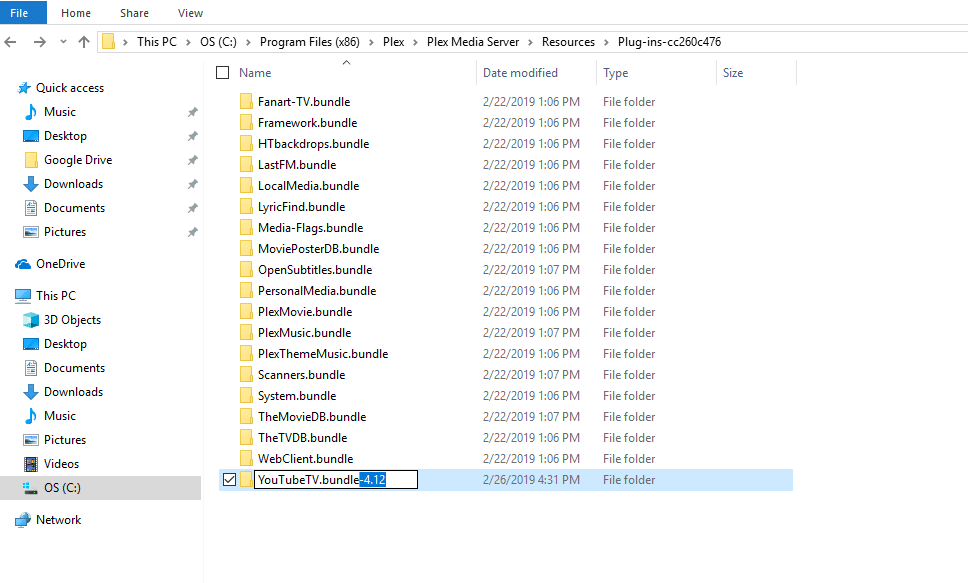Navigate to Resources breadcrumb
The width and height of the screenshot is (968, 583).
[568, 42]
